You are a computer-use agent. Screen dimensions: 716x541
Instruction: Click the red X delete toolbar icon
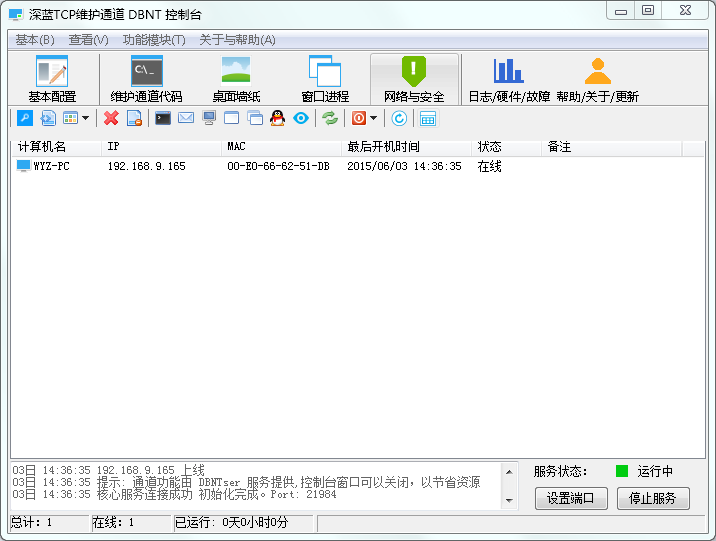111,118
